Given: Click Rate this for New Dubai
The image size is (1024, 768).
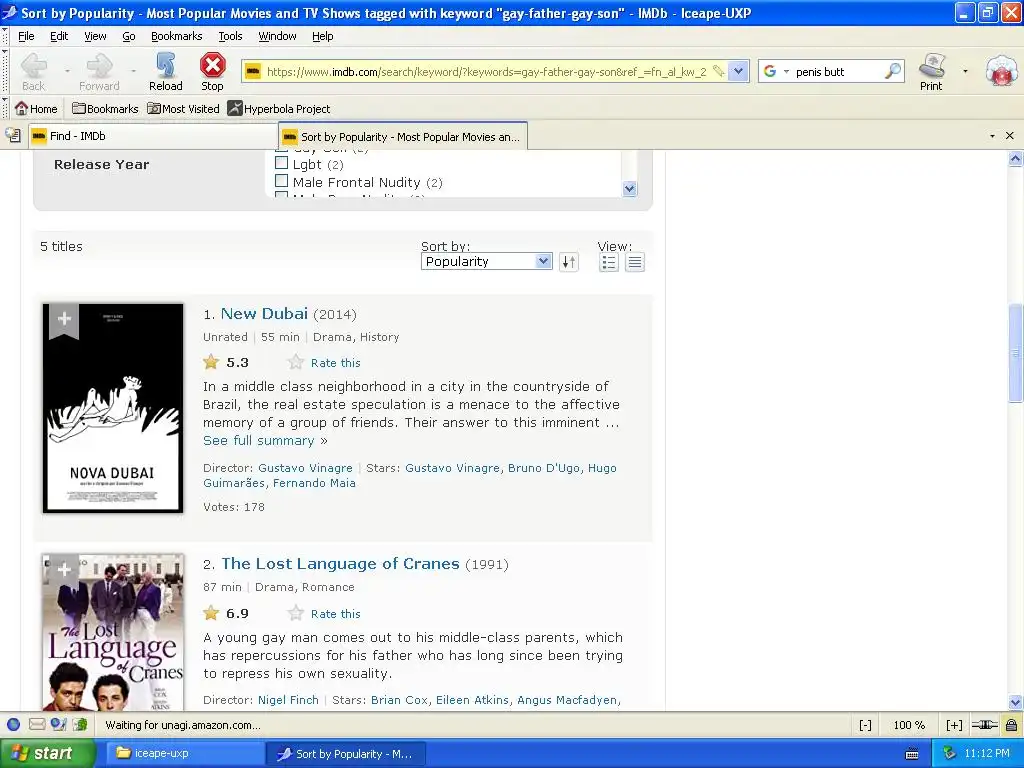Looking at the screenshot, I should point(336,362).
